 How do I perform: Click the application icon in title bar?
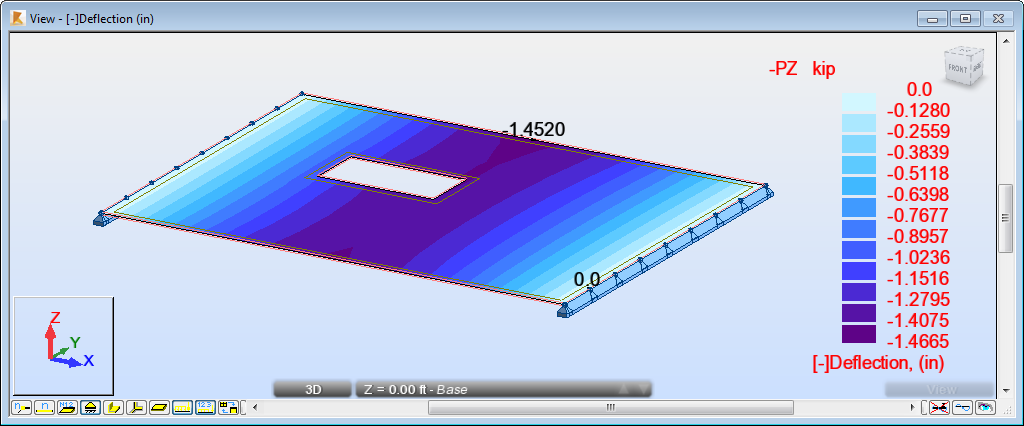click(x=18, y=18)
